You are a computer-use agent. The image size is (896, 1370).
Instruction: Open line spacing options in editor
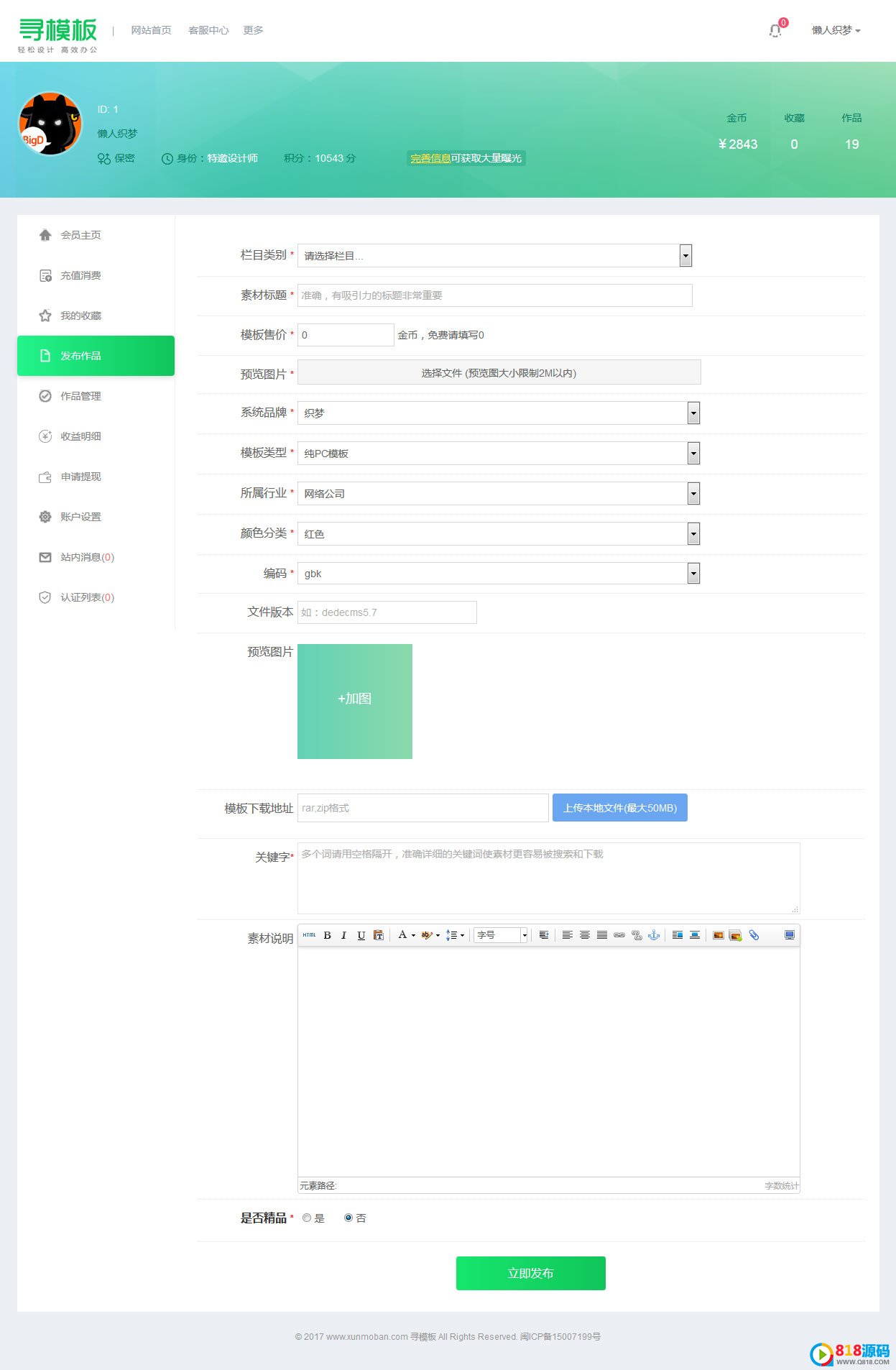[x=454, y=935]
